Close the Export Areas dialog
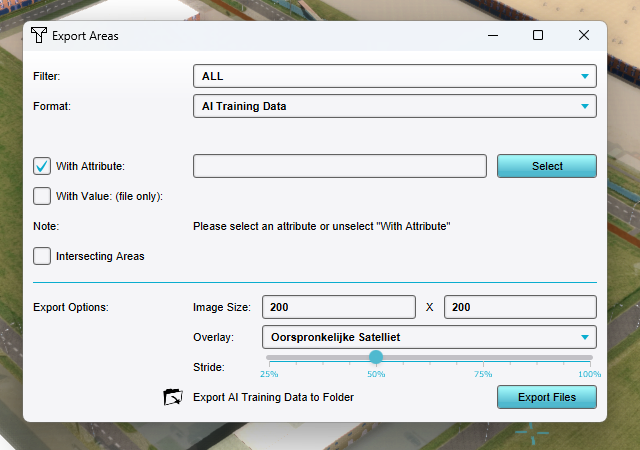Image resolution: width=640 pixels, height=450 pixels. (584, 36)
